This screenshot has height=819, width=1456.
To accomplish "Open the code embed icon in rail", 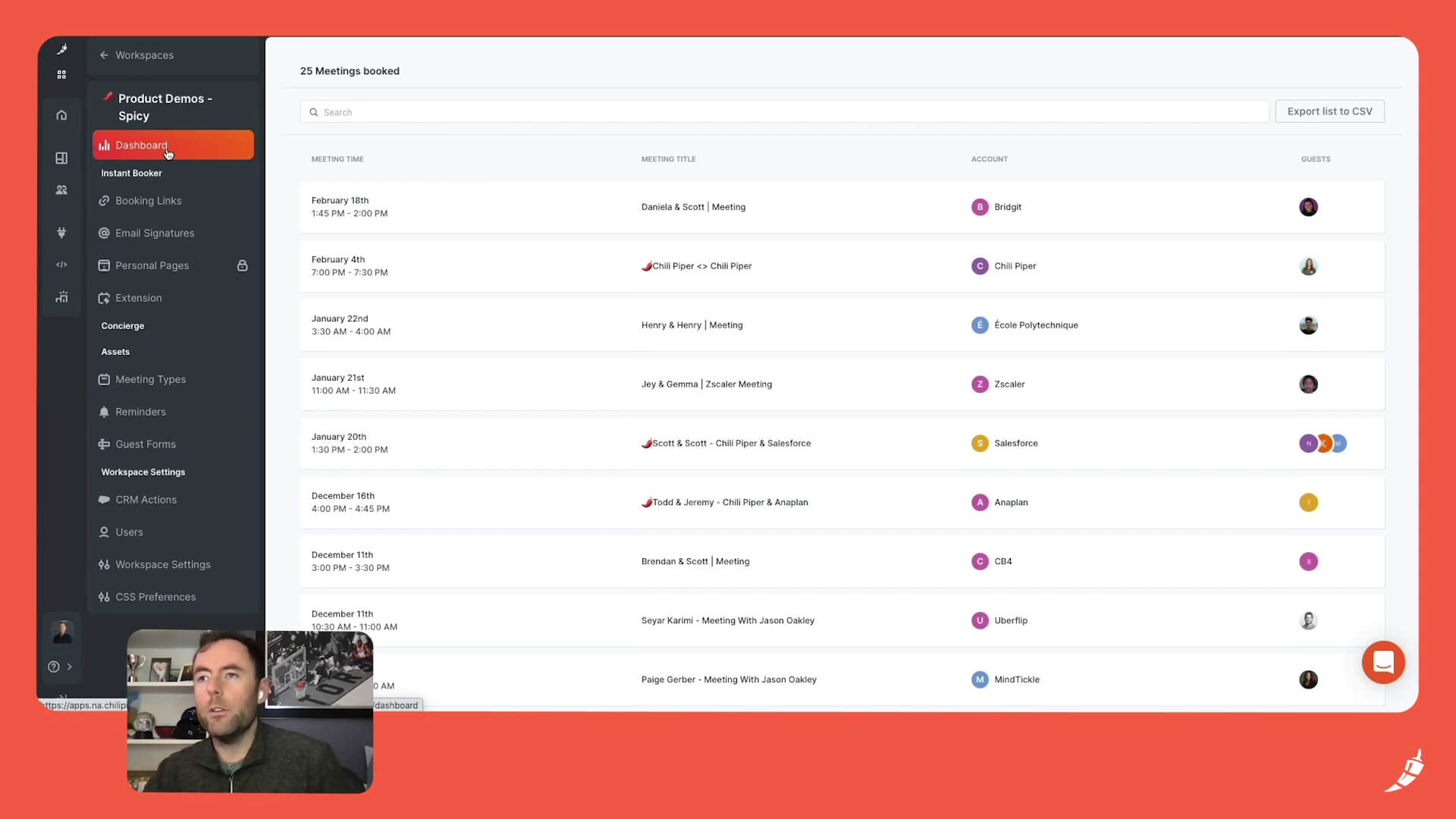I will (x=61, y=265).
